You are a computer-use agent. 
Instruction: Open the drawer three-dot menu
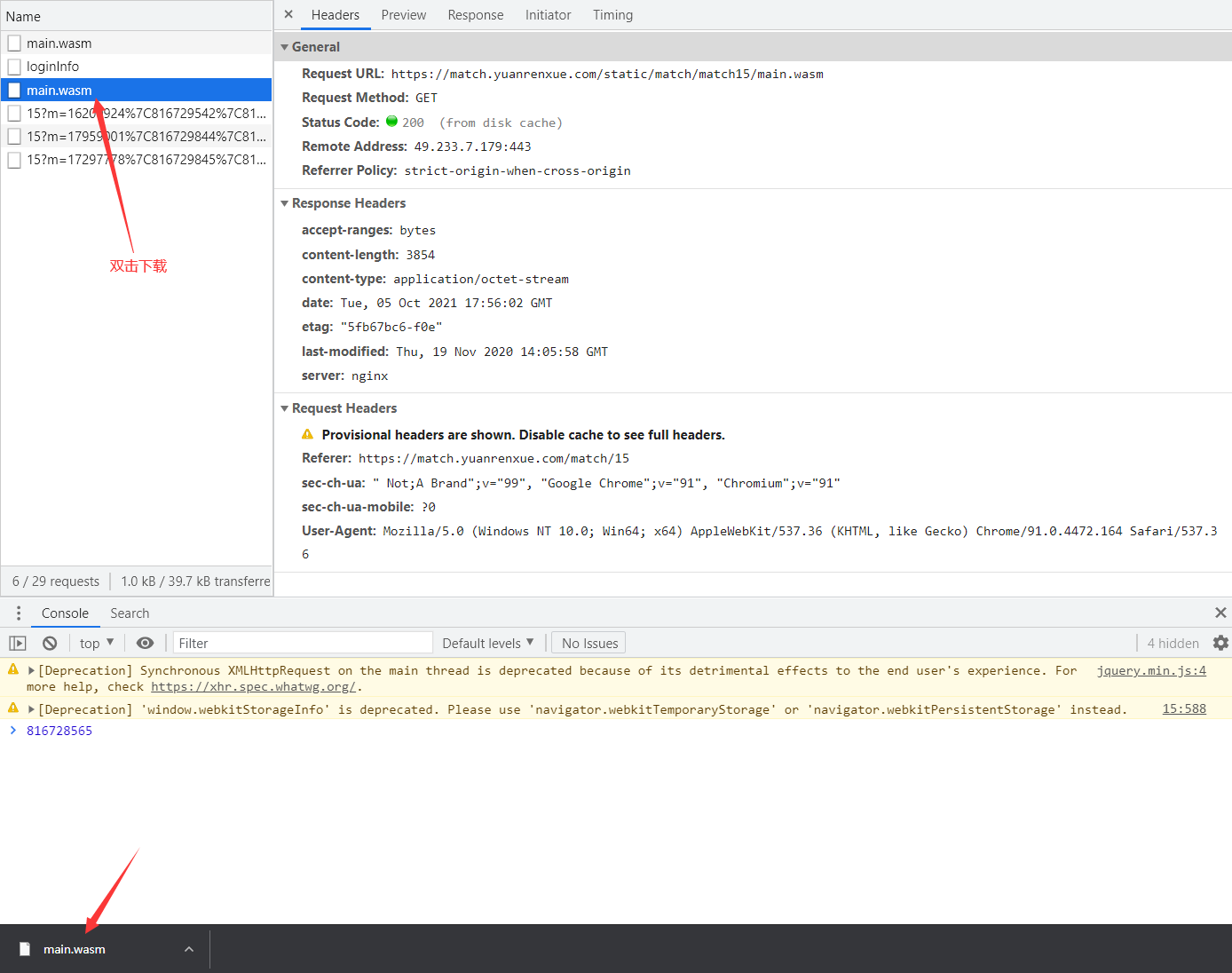tap(18, 613)
